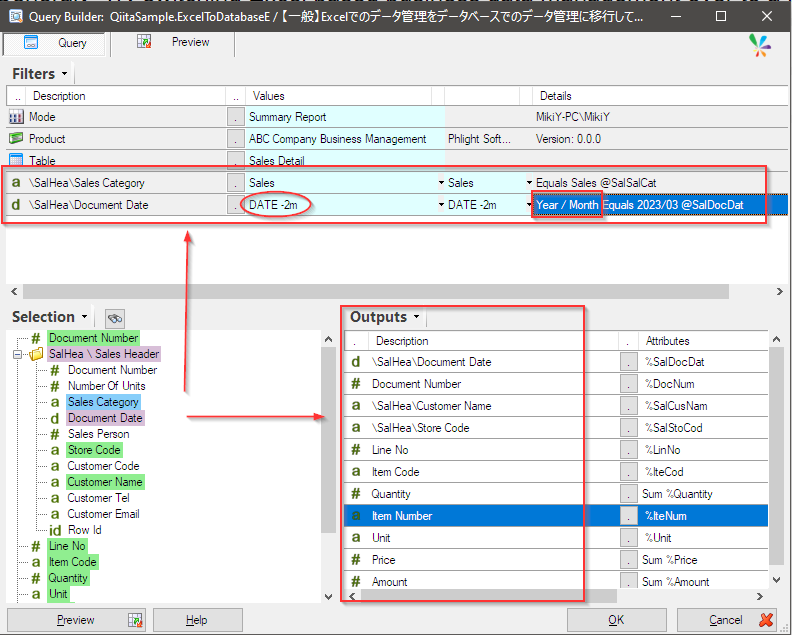Collapse the SalHea \ Sales Header tree node
Image resolution: width=792 pixels, height=635 pixels.
pyautogui.click(x=17, y=354)
